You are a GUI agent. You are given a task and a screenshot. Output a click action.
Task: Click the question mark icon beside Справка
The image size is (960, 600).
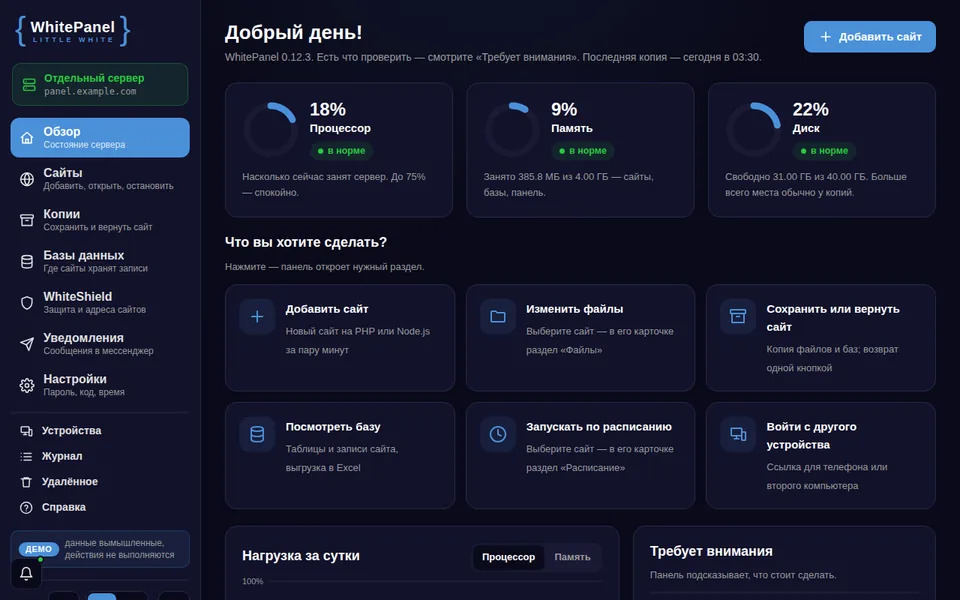(x=26, y=508)
